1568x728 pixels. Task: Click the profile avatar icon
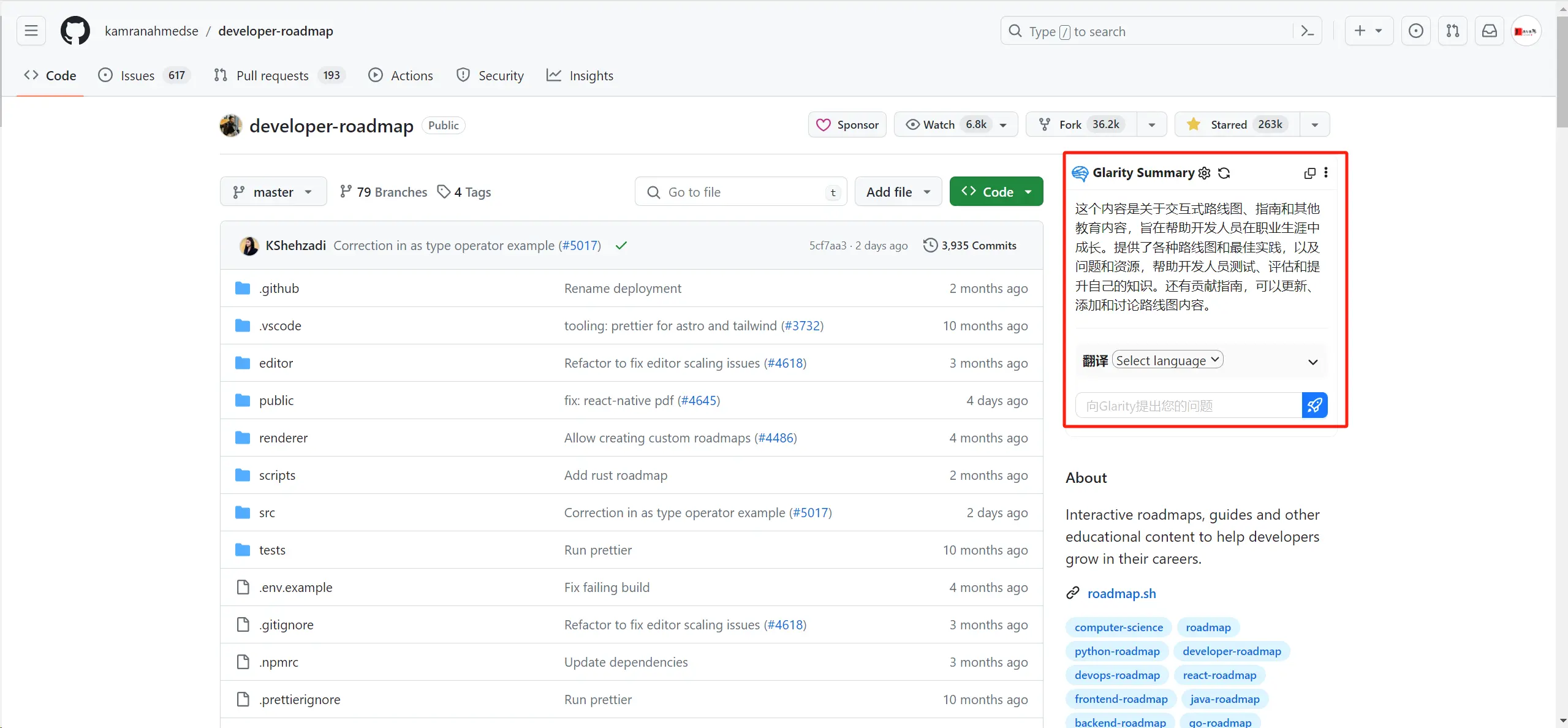click(x=1525, y=30)
